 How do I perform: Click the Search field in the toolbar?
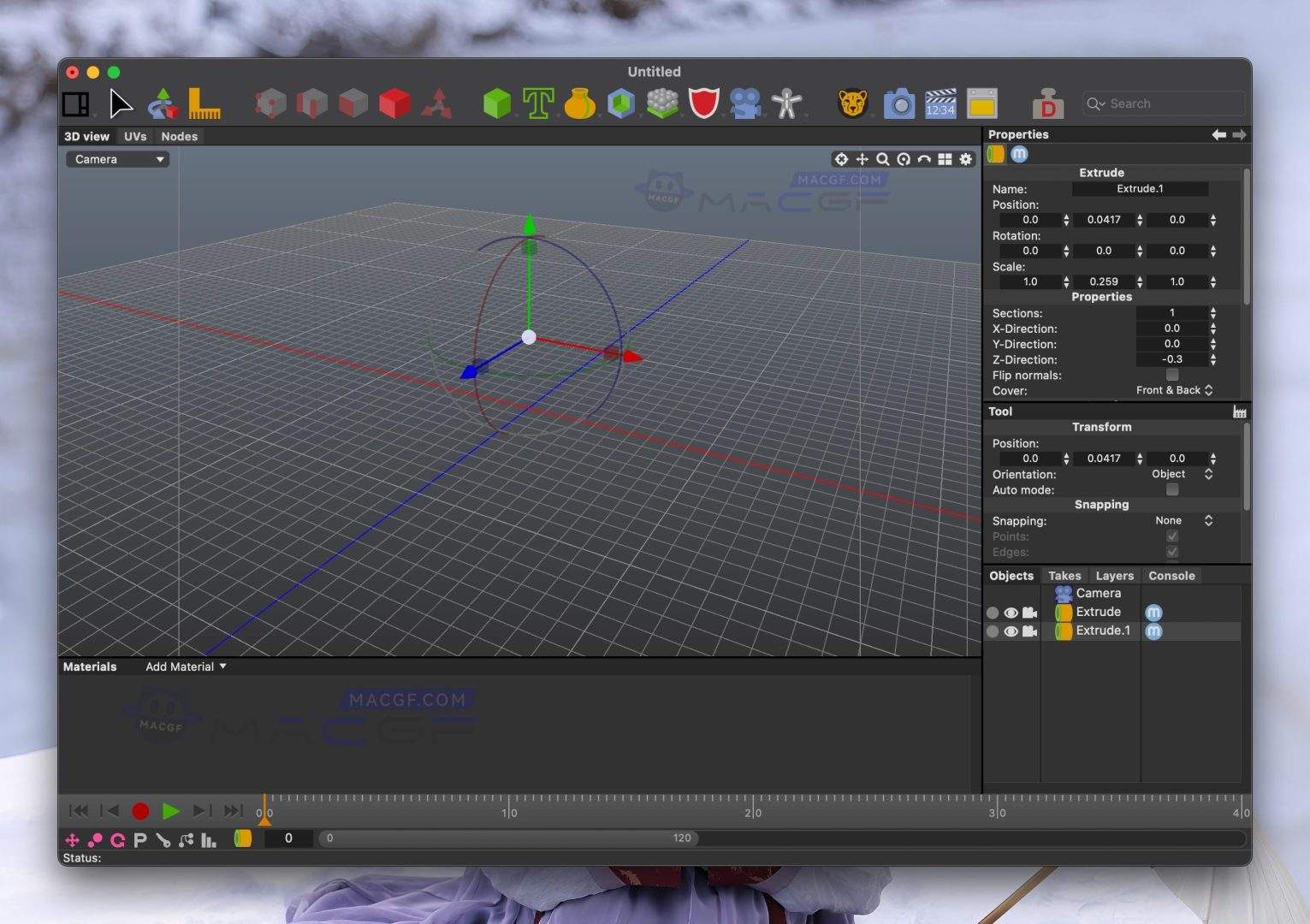(1162, 103)
